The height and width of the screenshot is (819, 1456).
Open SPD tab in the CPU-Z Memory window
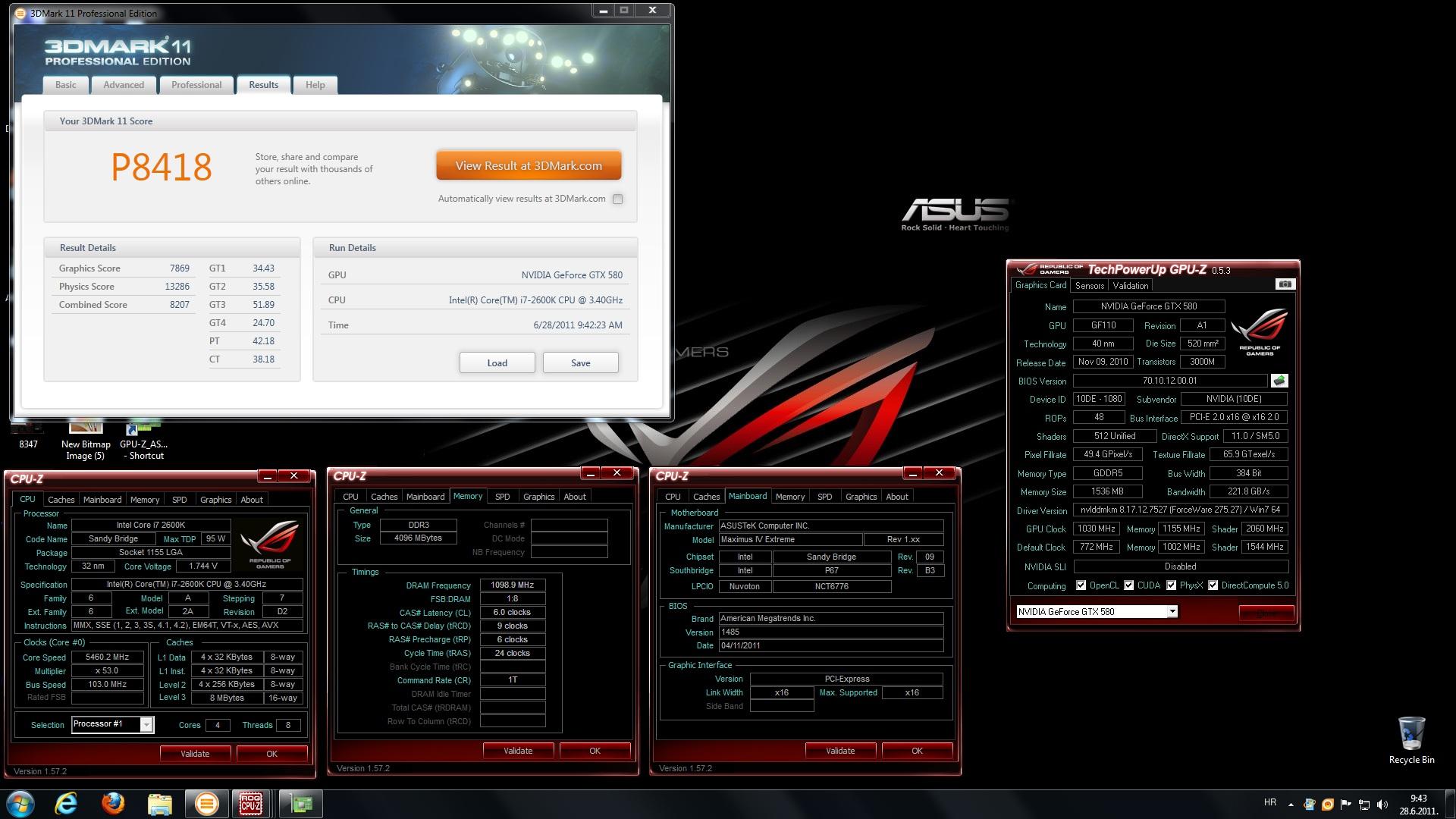click(x=503, y=497)
